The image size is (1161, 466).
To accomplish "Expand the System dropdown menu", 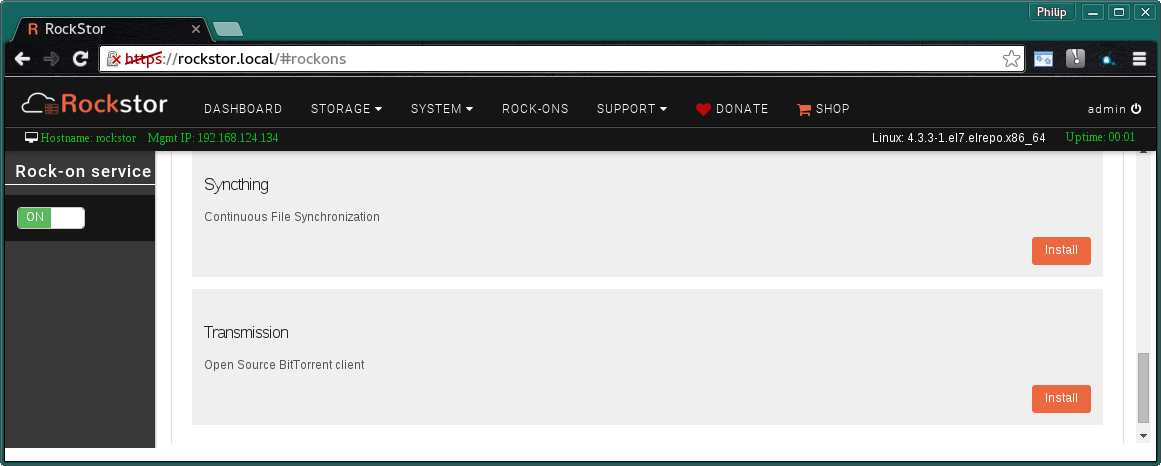I will (x=442, y=109).
